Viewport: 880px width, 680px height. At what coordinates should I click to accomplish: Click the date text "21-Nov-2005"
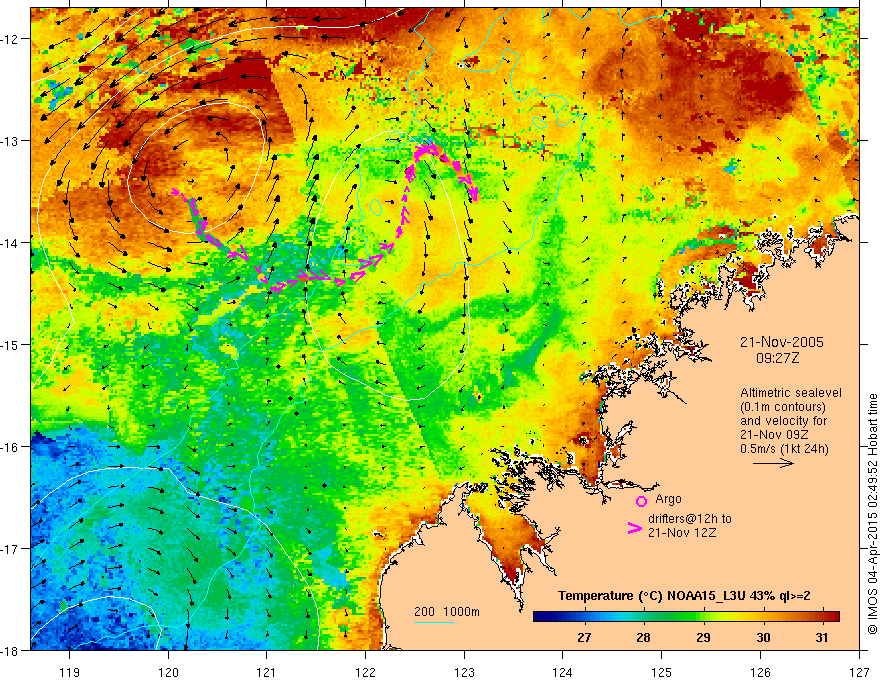coord(782,342)
